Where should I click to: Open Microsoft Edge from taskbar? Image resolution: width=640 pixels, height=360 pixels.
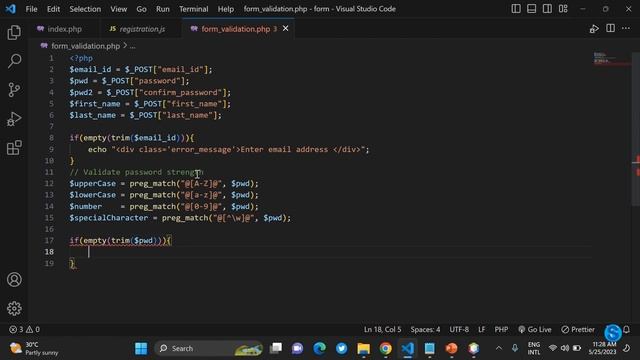pos(319,348)
